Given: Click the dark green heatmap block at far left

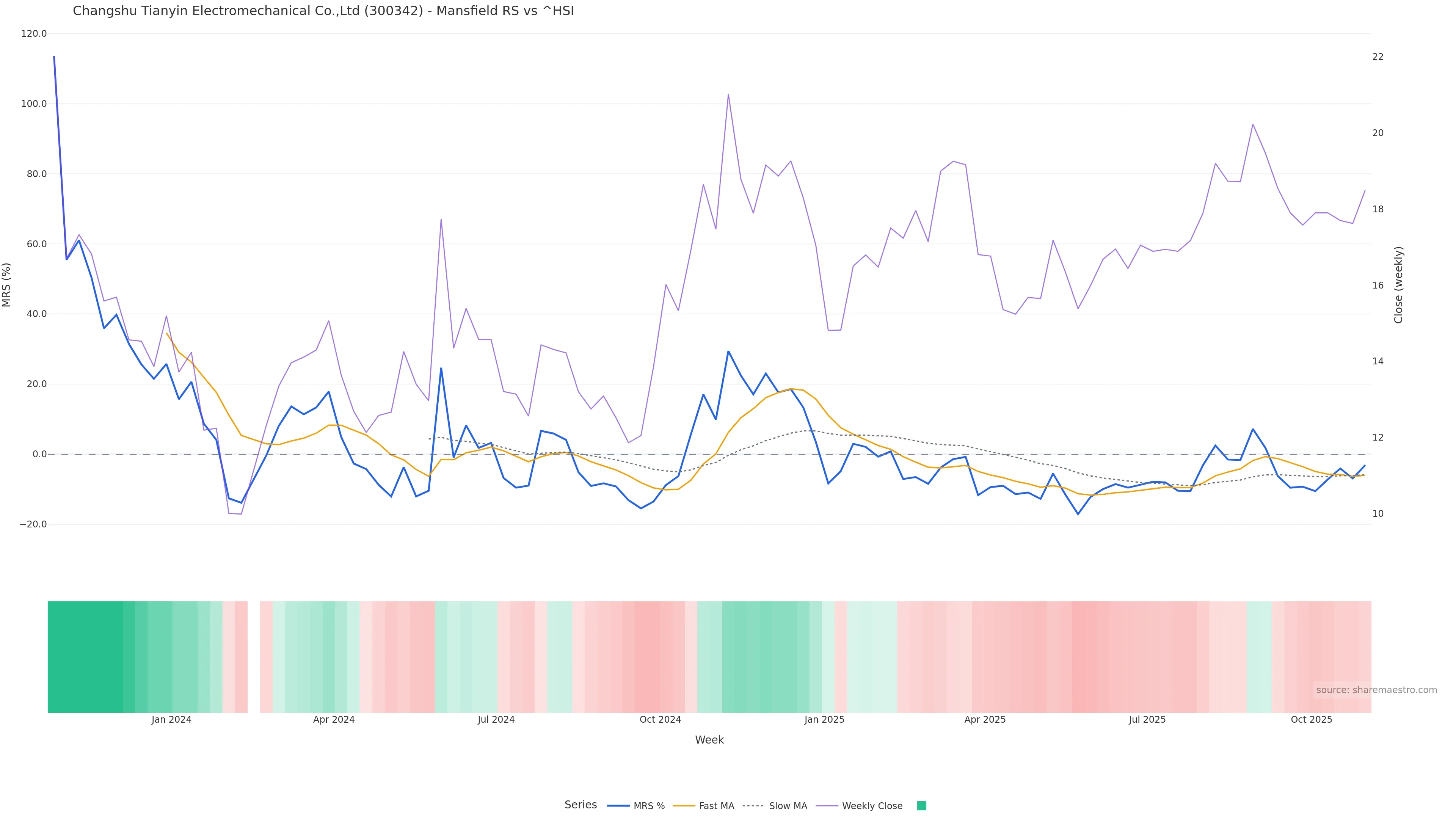Looking at the screenshot, I should click(x=85, y=656).
